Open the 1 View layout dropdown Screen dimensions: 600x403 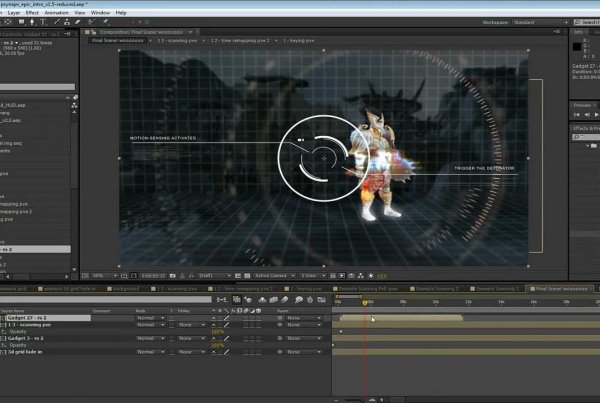[313, 276]
